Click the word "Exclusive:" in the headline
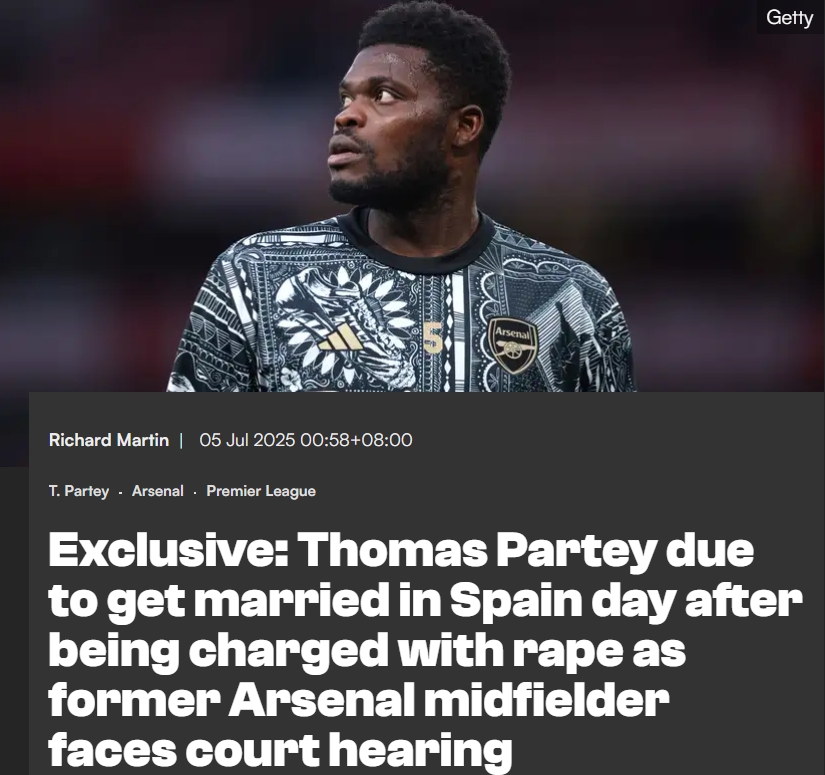The height and width of the screenshot is (775, 825). [165, 551]
